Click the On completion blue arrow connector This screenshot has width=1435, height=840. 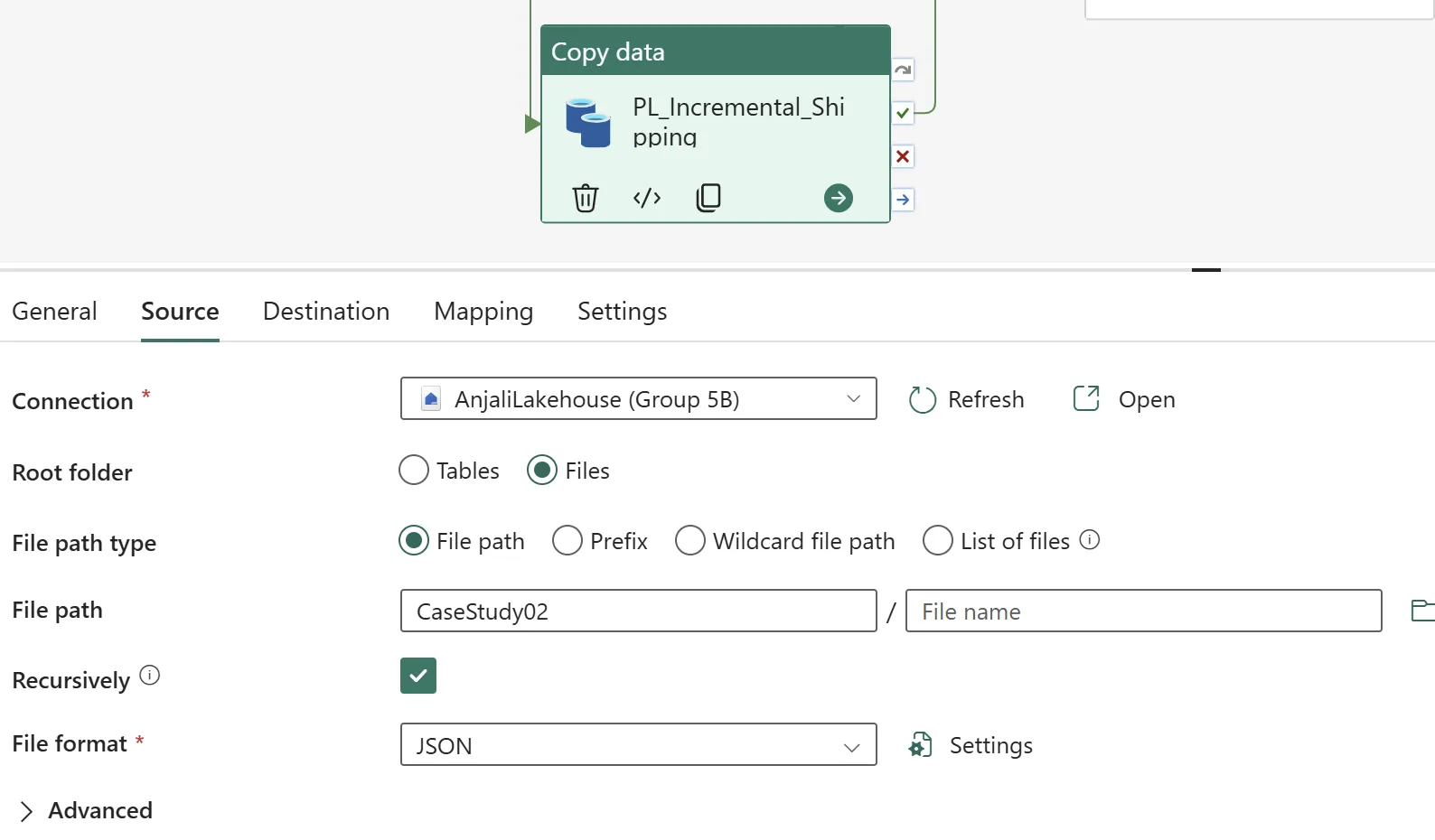tap(903, 200)
